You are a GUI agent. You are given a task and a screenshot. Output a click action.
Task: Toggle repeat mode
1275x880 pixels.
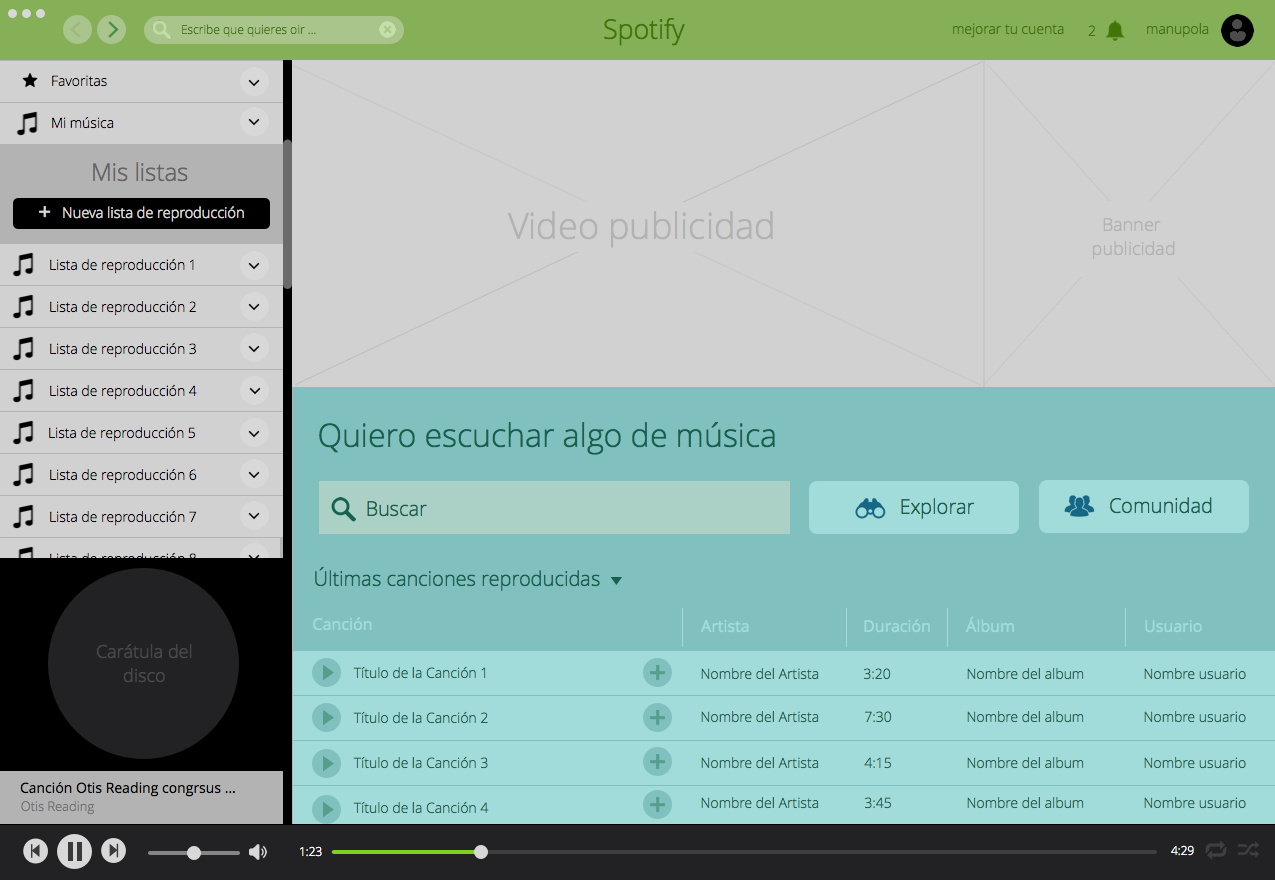point(1216,850)
